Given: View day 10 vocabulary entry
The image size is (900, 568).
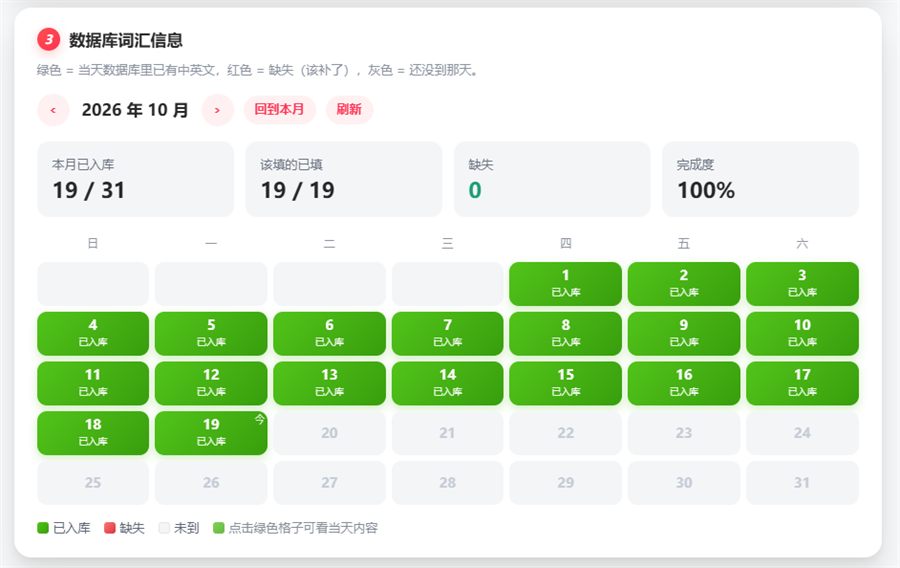Looking at the screenshot, I should pyautogui.click(x=802, y=333).
